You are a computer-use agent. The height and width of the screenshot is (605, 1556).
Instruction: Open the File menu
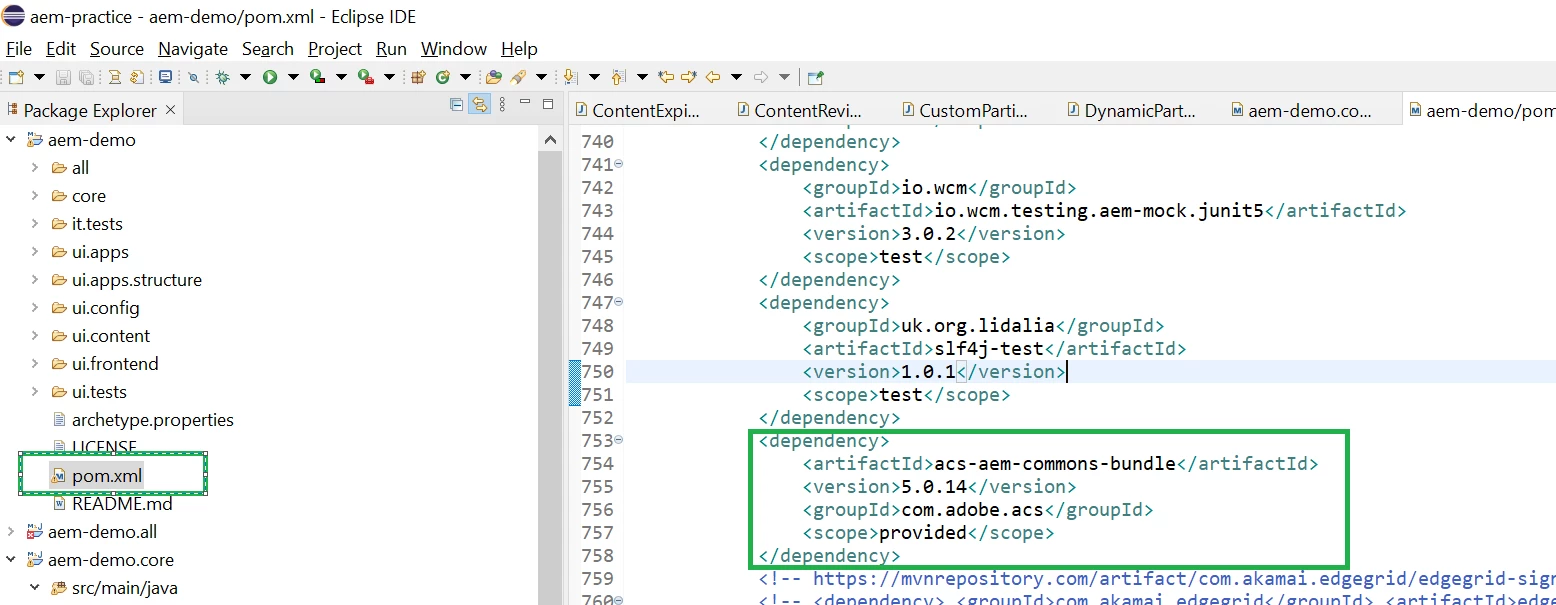[19, 49]
